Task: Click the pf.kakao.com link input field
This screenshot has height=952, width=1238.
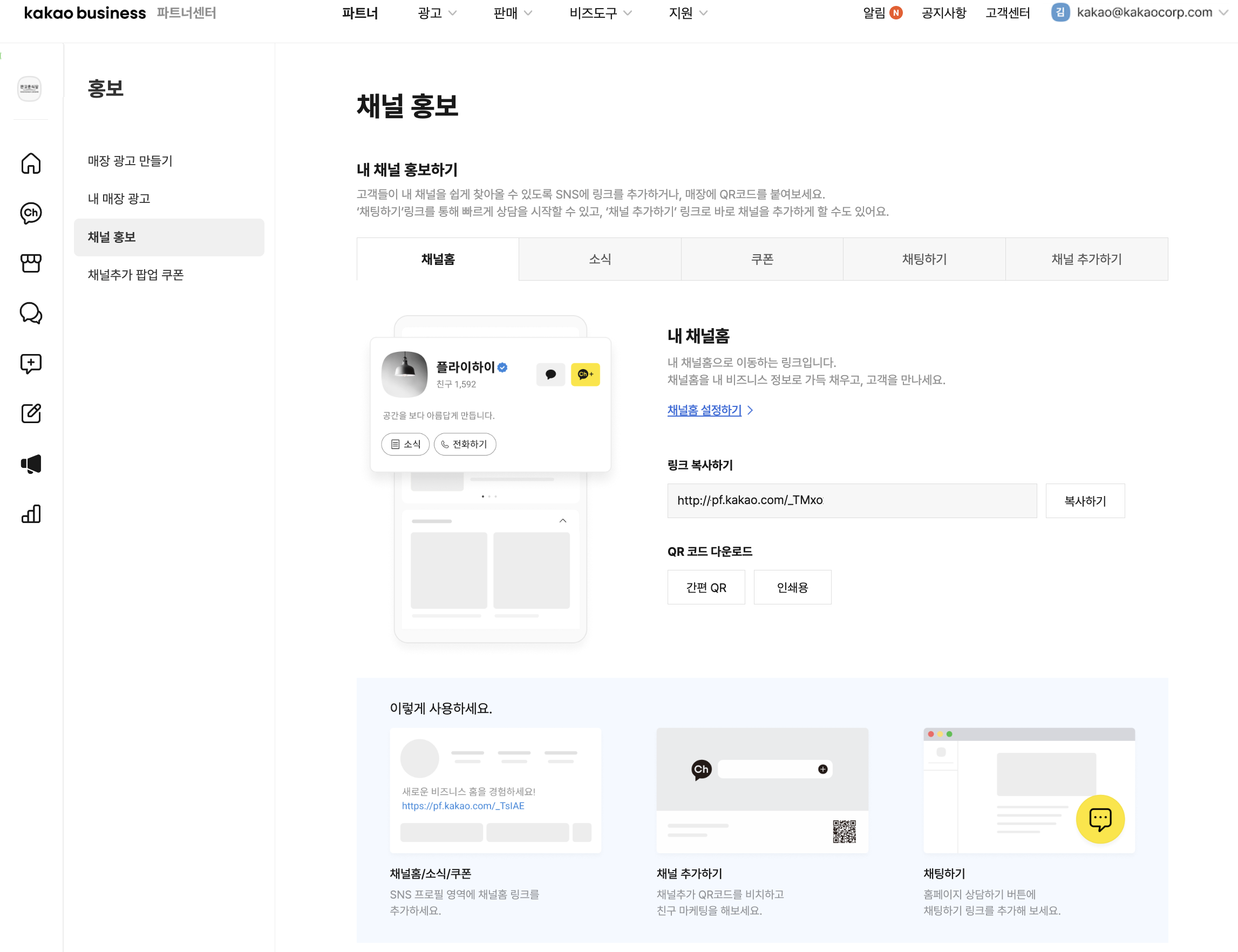Action: coord(851,501)
